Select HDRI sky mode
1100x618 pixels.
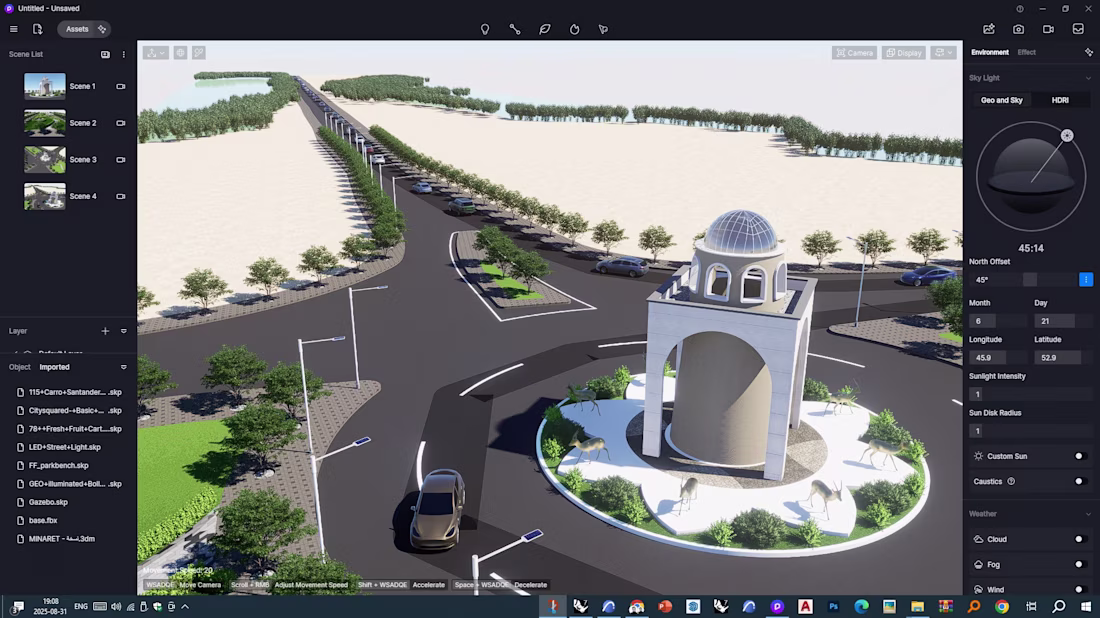[x=1060, y=100]
